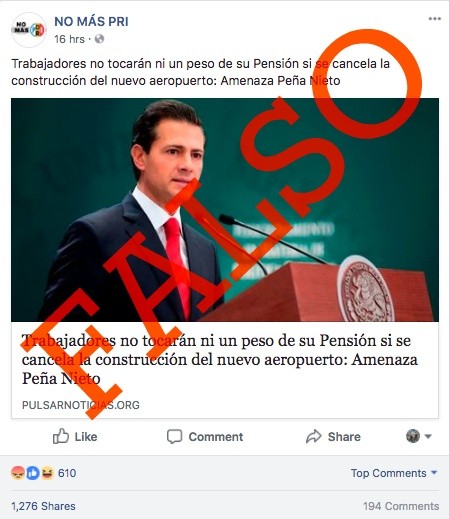This screenshot has height=519, width=449.
Task: Click the angry reaction emoji
Action: pos(18,473)
